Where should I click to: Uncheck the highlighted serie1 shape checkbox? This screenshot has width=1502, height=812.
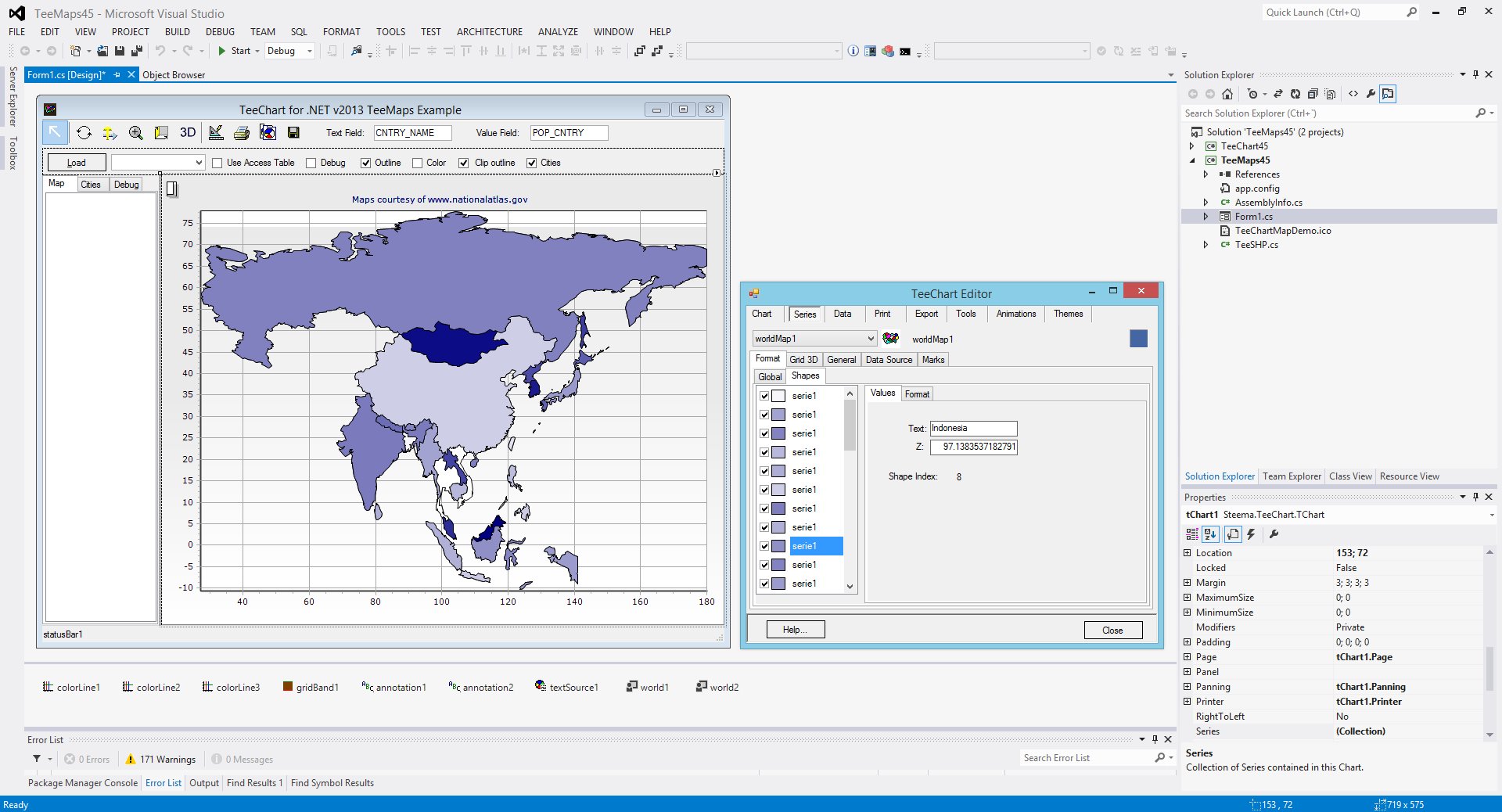tap(764, 546)
